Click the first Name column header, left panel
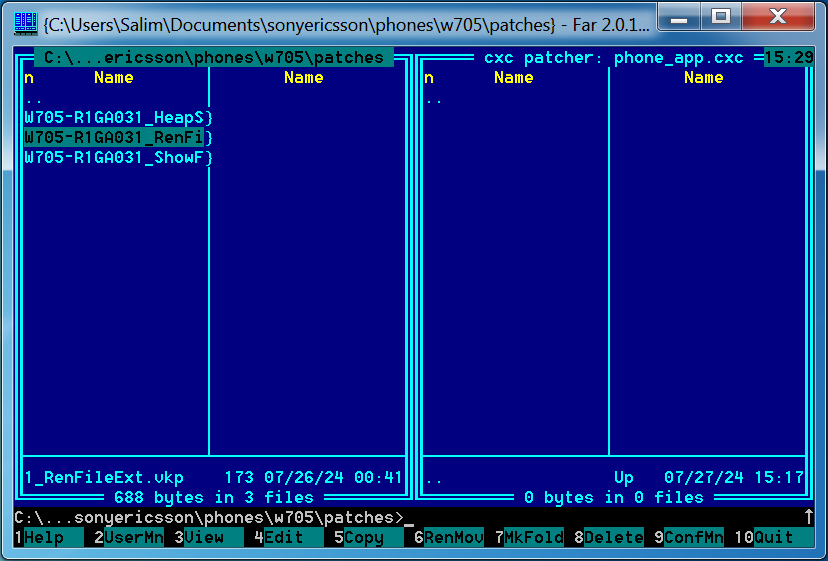The image size is (828, 561). 114,78
